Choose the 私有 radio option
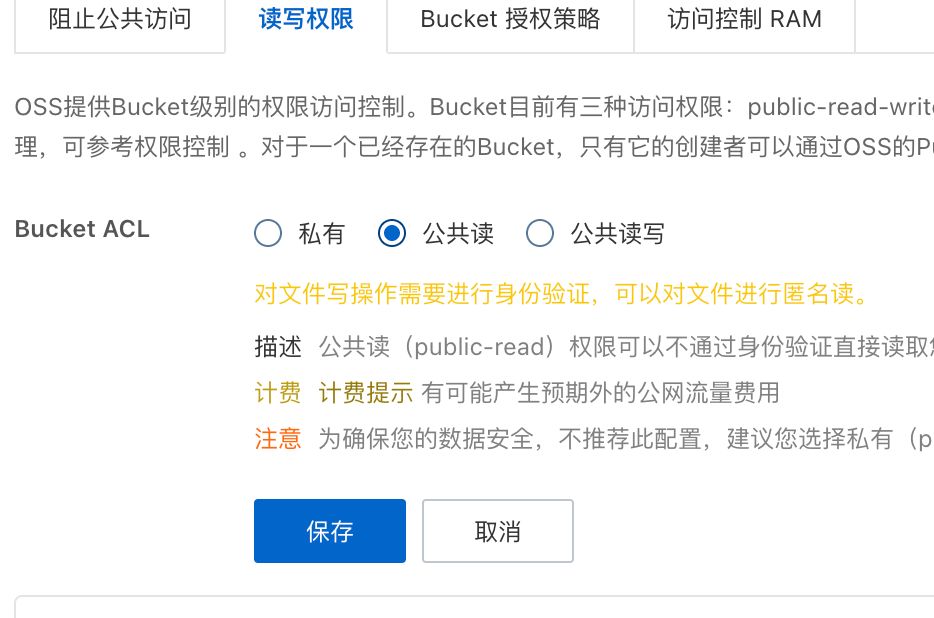 (268, 234)
